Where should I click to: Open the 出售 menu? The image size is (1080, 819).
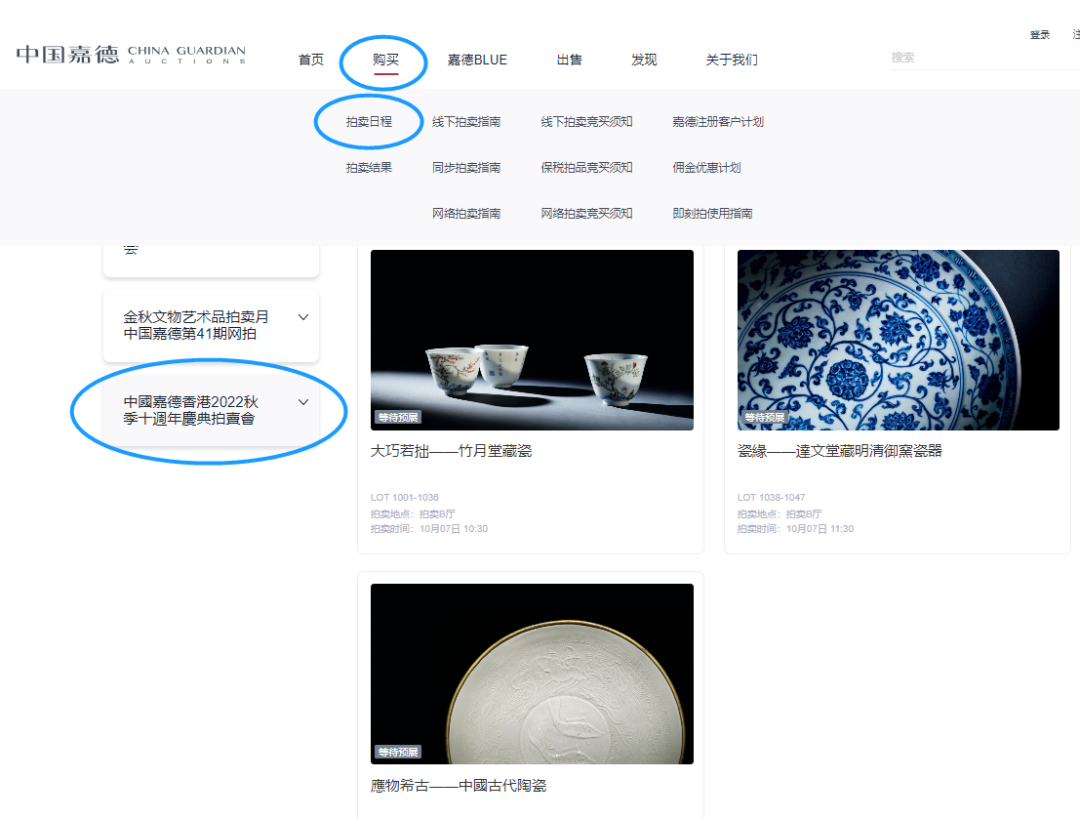coord(570,60)
